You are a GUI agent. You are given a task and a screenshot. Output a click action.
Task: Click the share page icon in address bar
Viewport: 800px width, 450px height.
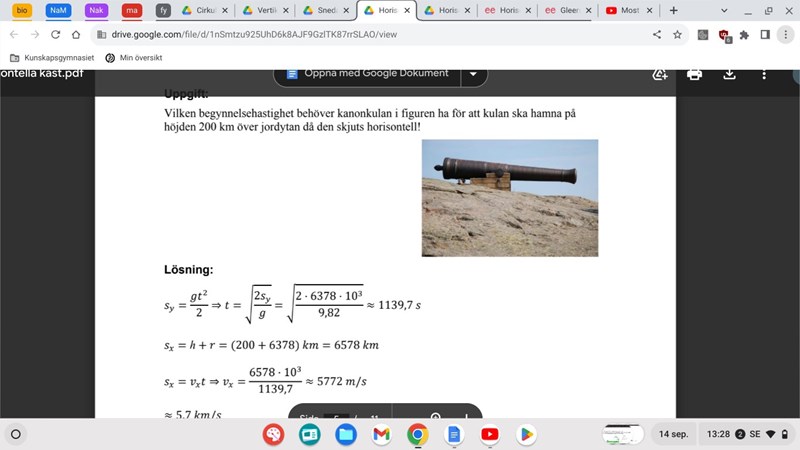tap(657, 34)
